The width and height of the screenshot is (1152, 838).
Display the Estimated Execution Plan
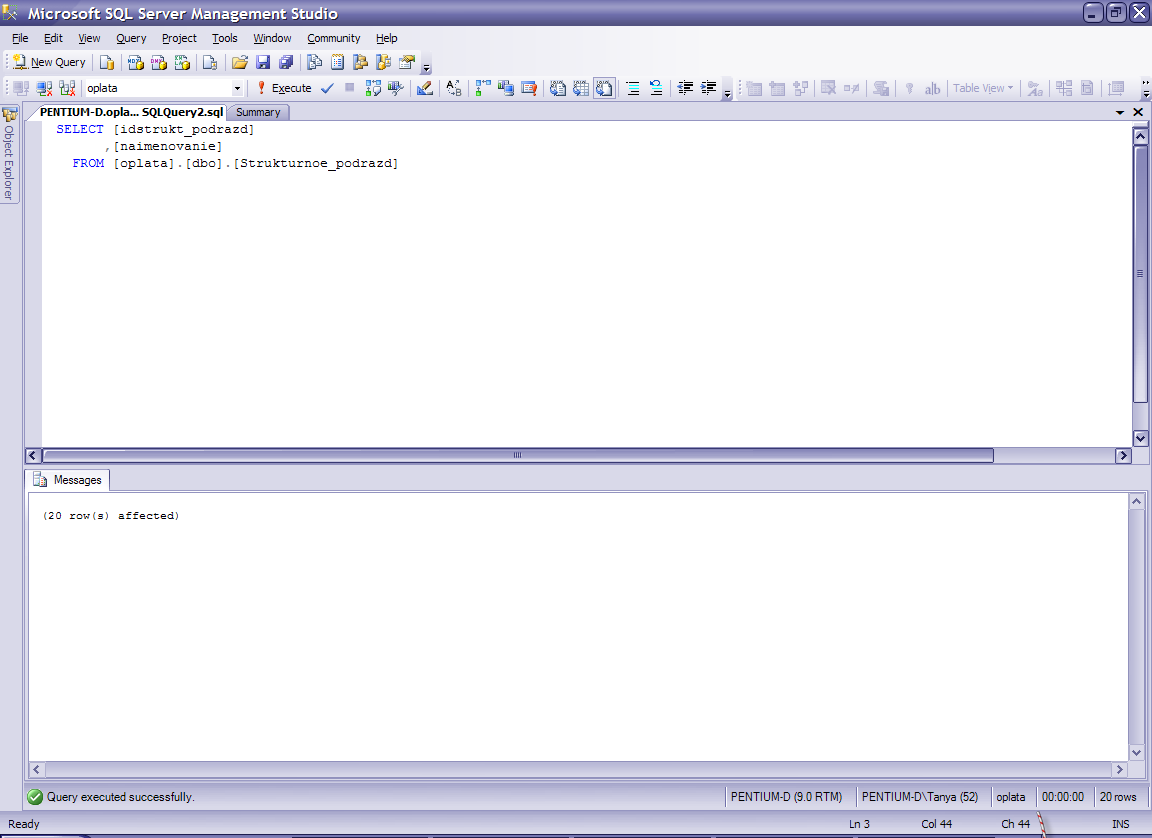(373, 88)
